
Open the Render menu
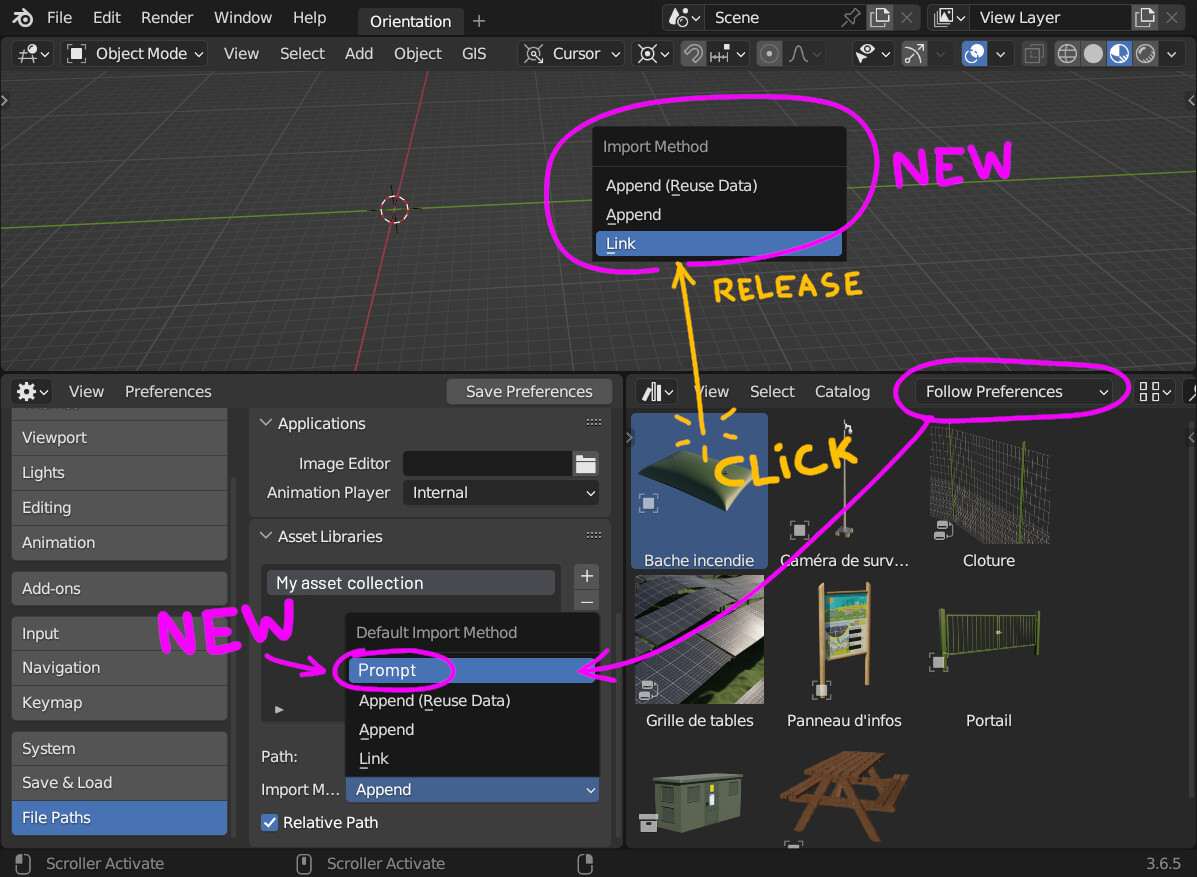[x=166, y=18]
